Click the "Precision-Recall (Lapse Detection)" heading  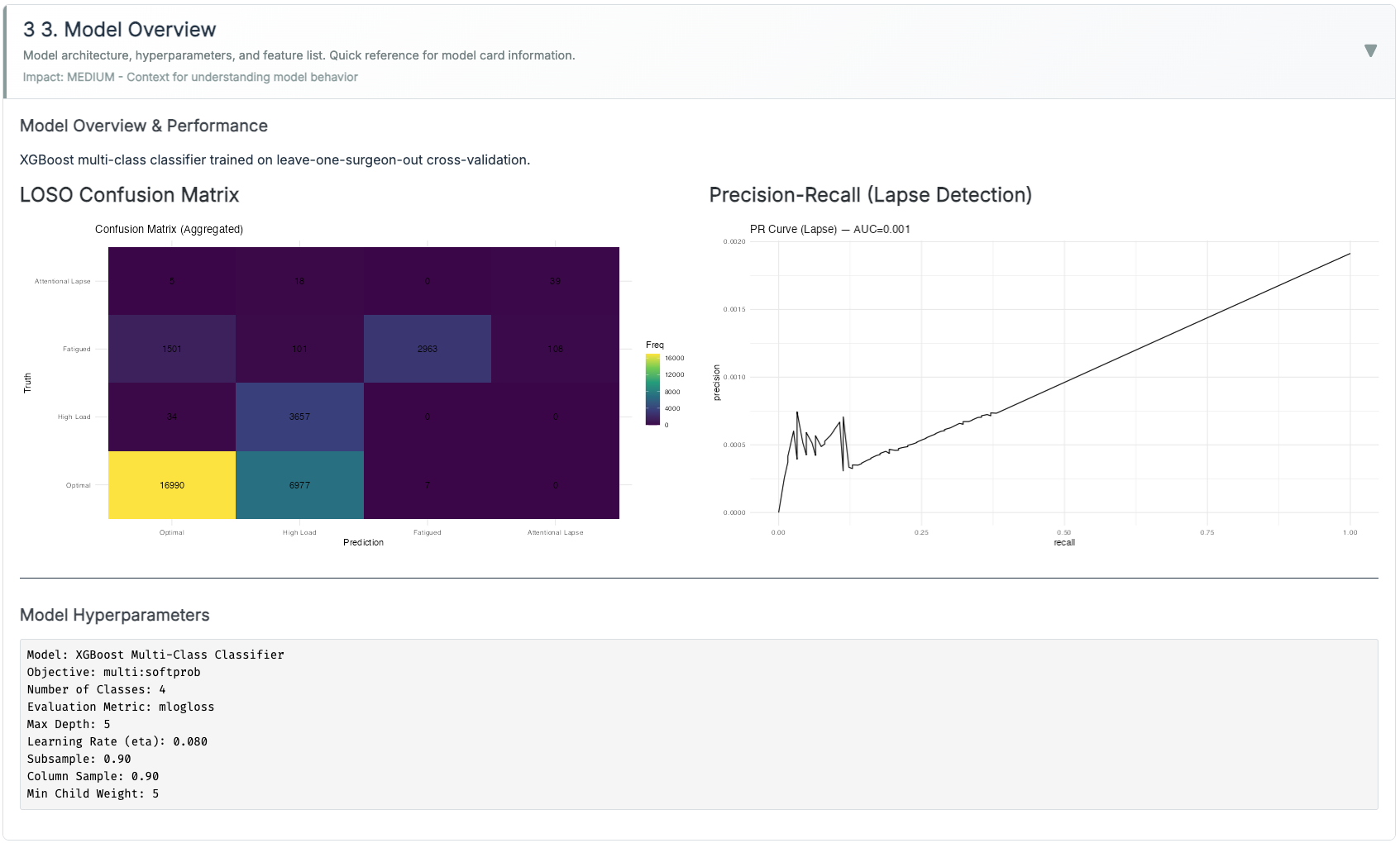click(x=870, y=195)
